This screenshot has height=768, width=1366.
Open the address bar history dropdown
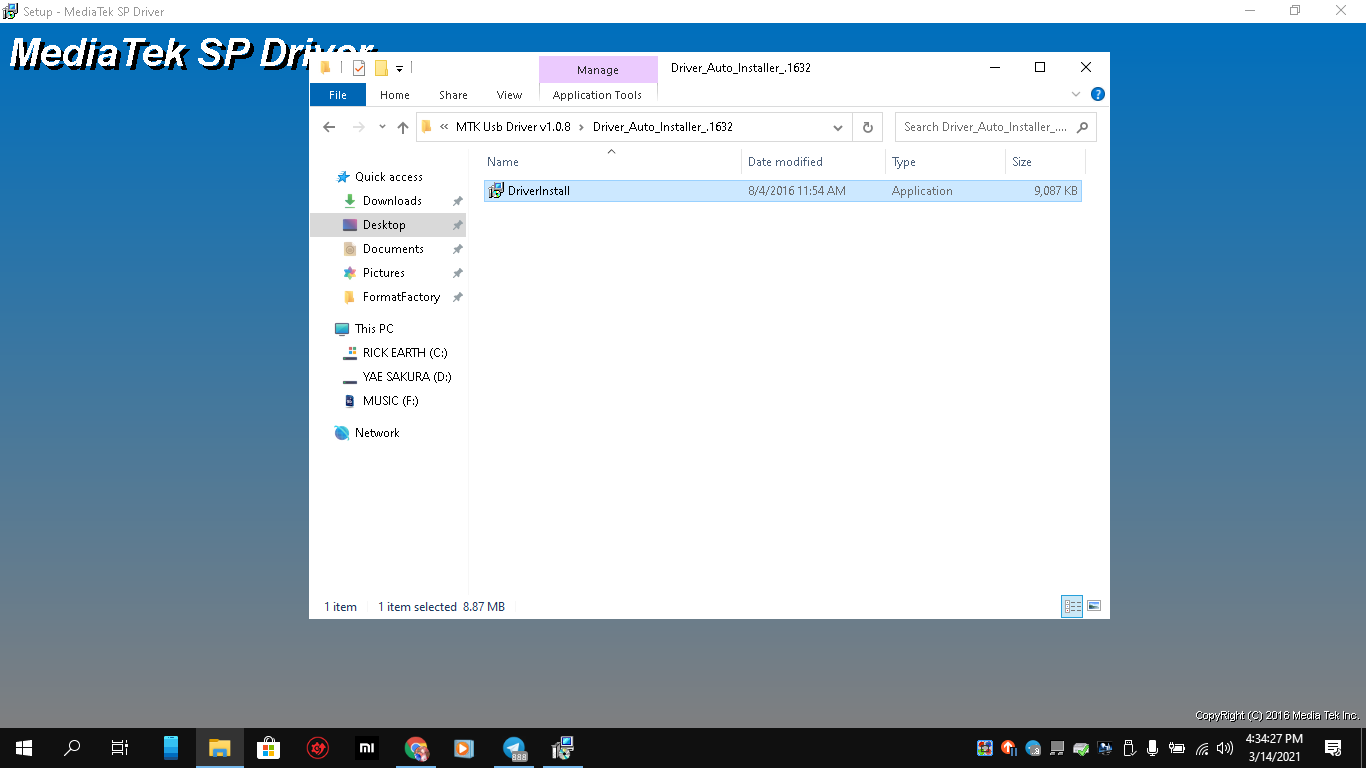[838, 127]
